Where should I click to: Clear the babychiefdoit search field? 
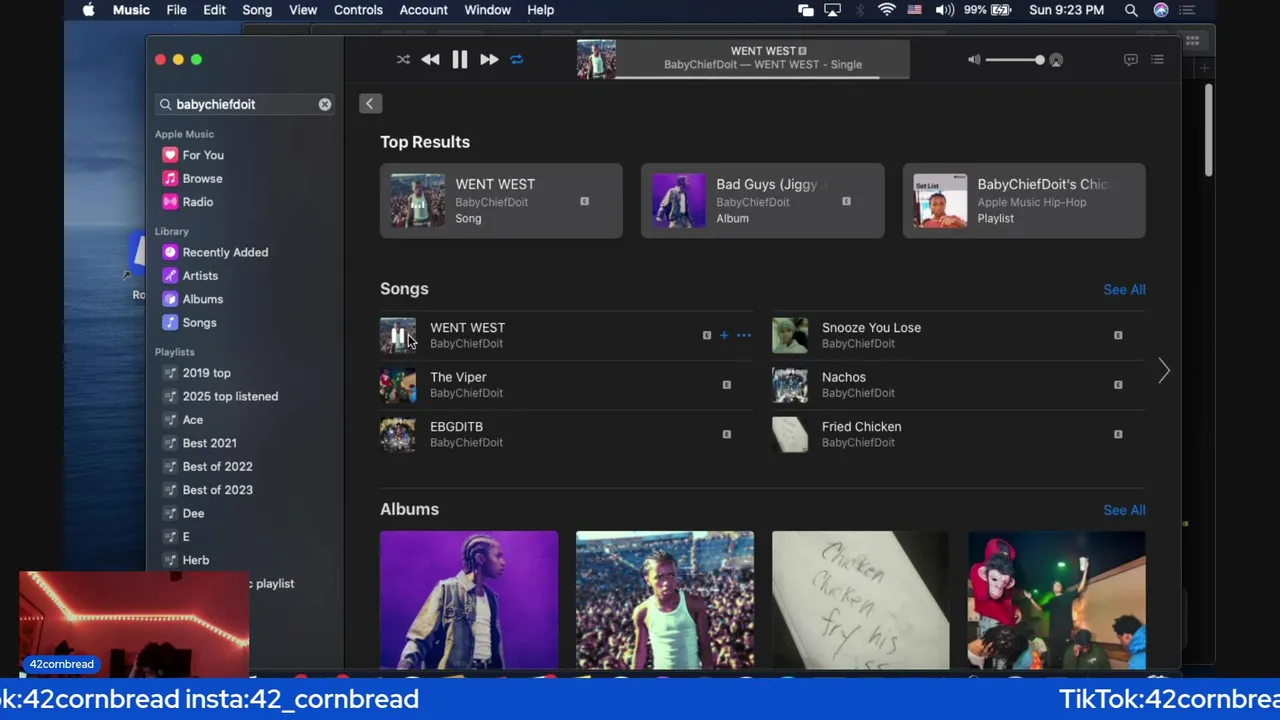tap(325, 104)
